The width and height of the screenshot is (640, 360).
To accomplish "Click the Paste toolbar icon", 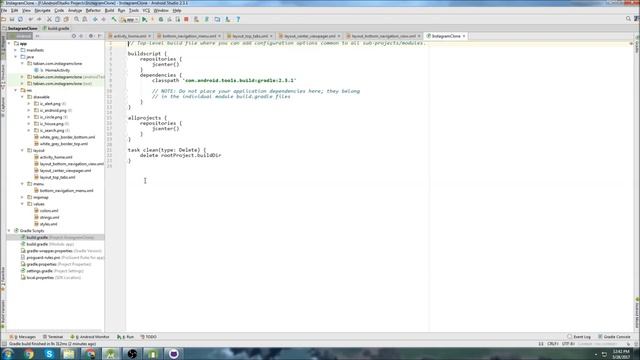I will point(66,19).
